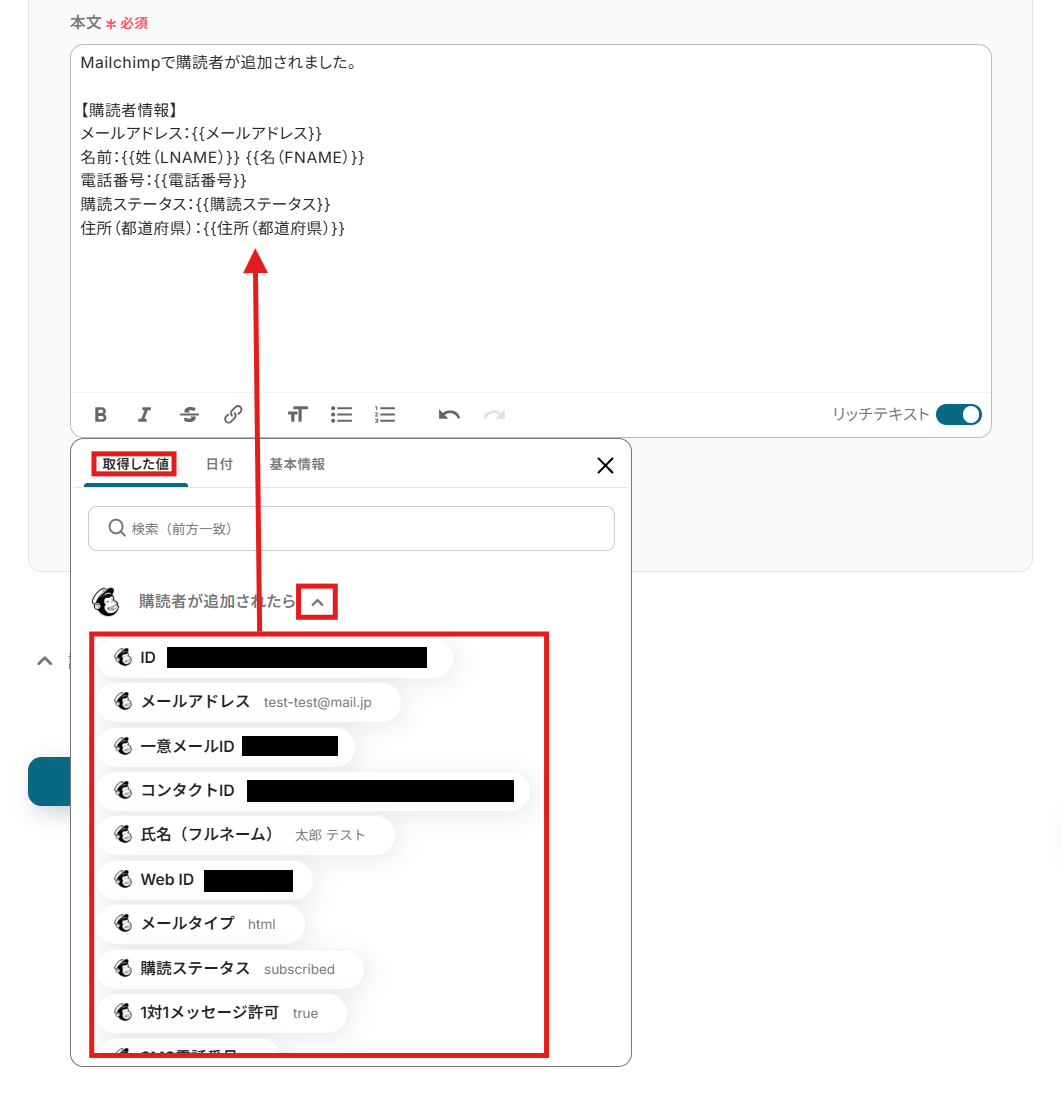1062x1101 pixels.
Task: Insert the メールアドレス value chip
Action: click(x=249, y=701)
